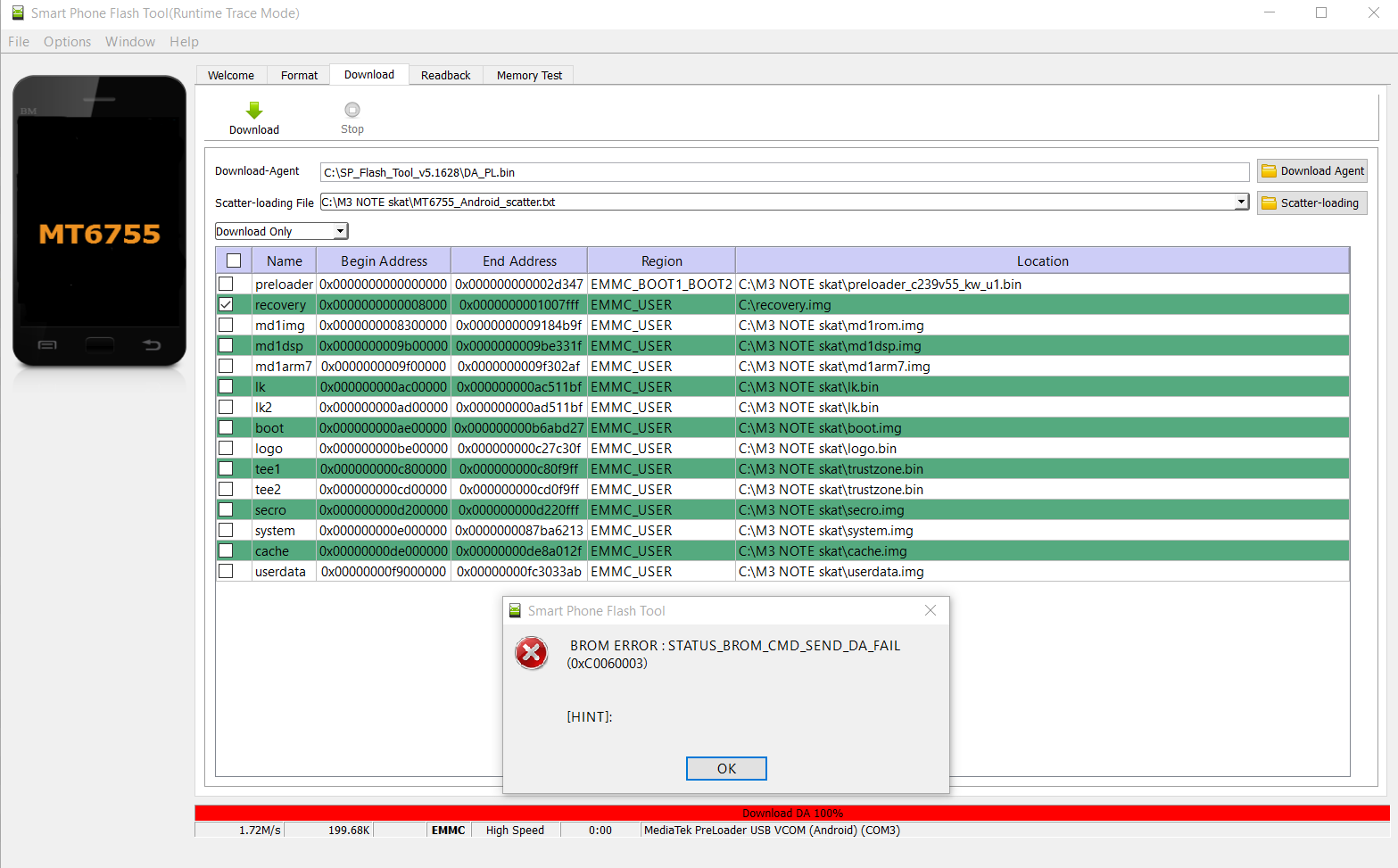Open the Options menu
This screenshot has width=1398, height=868.
[67, 42]
